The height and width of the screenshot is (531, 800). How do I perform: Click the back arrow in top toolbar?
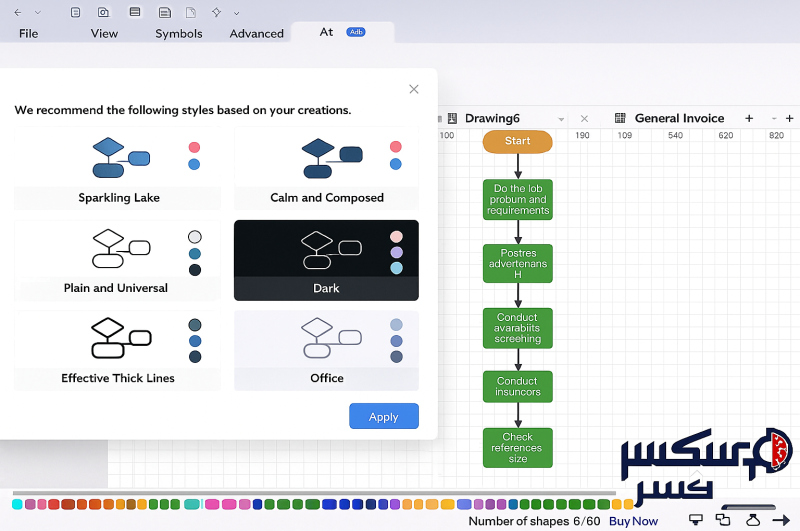click(x=18, y=12)
